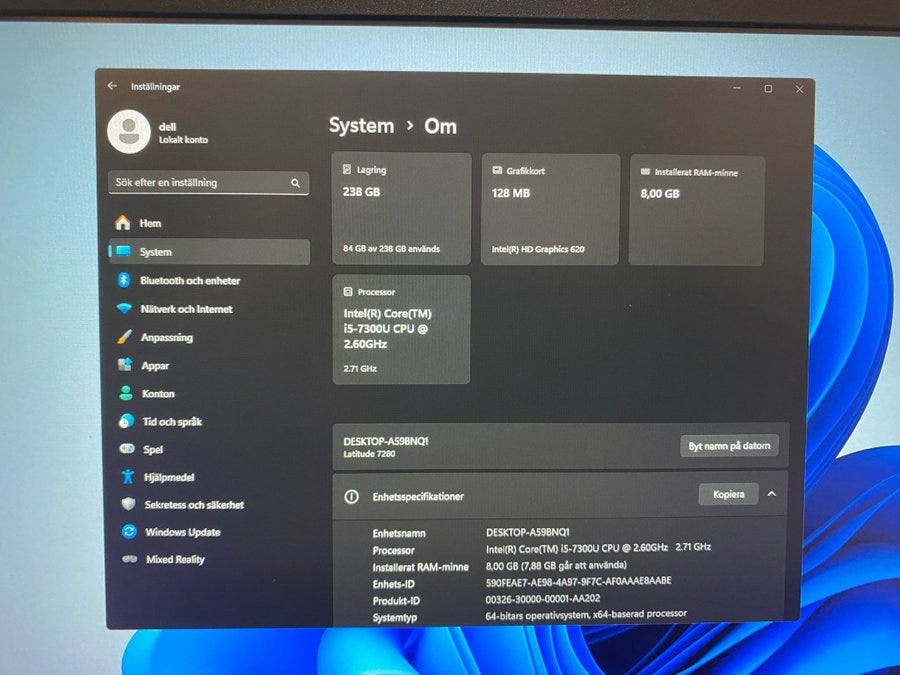Click the Processor row value in specifications
The width and height of the screenshot is (900, 675).
[x=598, y=548]
